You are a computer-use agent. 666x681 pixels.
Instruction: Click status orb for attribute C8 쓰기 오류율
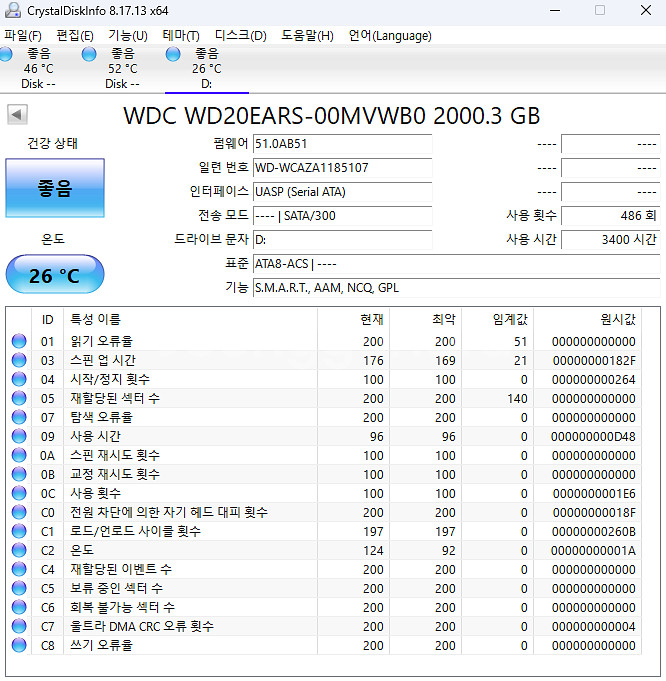[x=19, y=645]
